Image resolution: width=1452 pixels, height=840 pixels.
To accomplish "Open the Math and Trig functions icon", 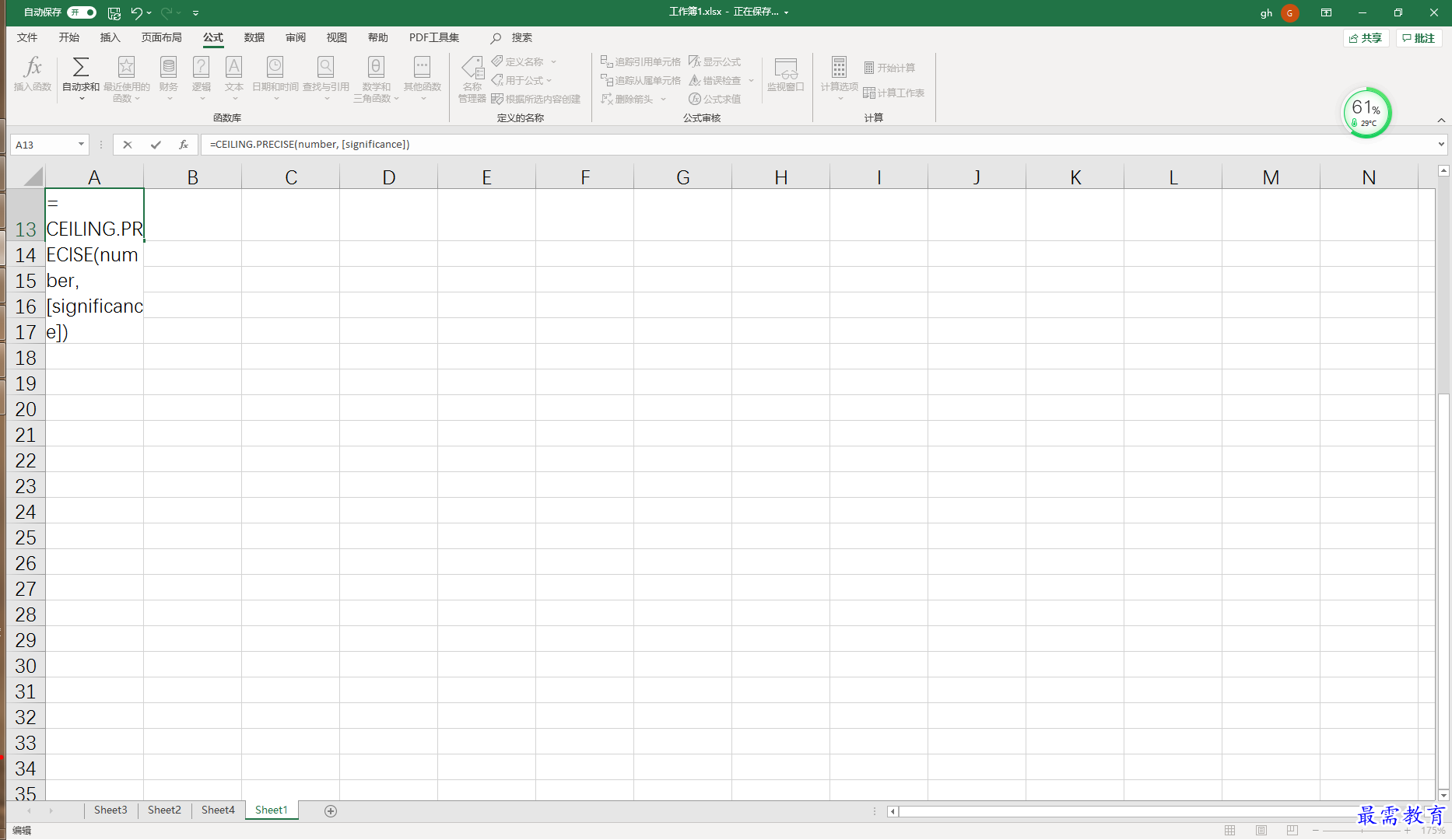I will pos(376,67).
